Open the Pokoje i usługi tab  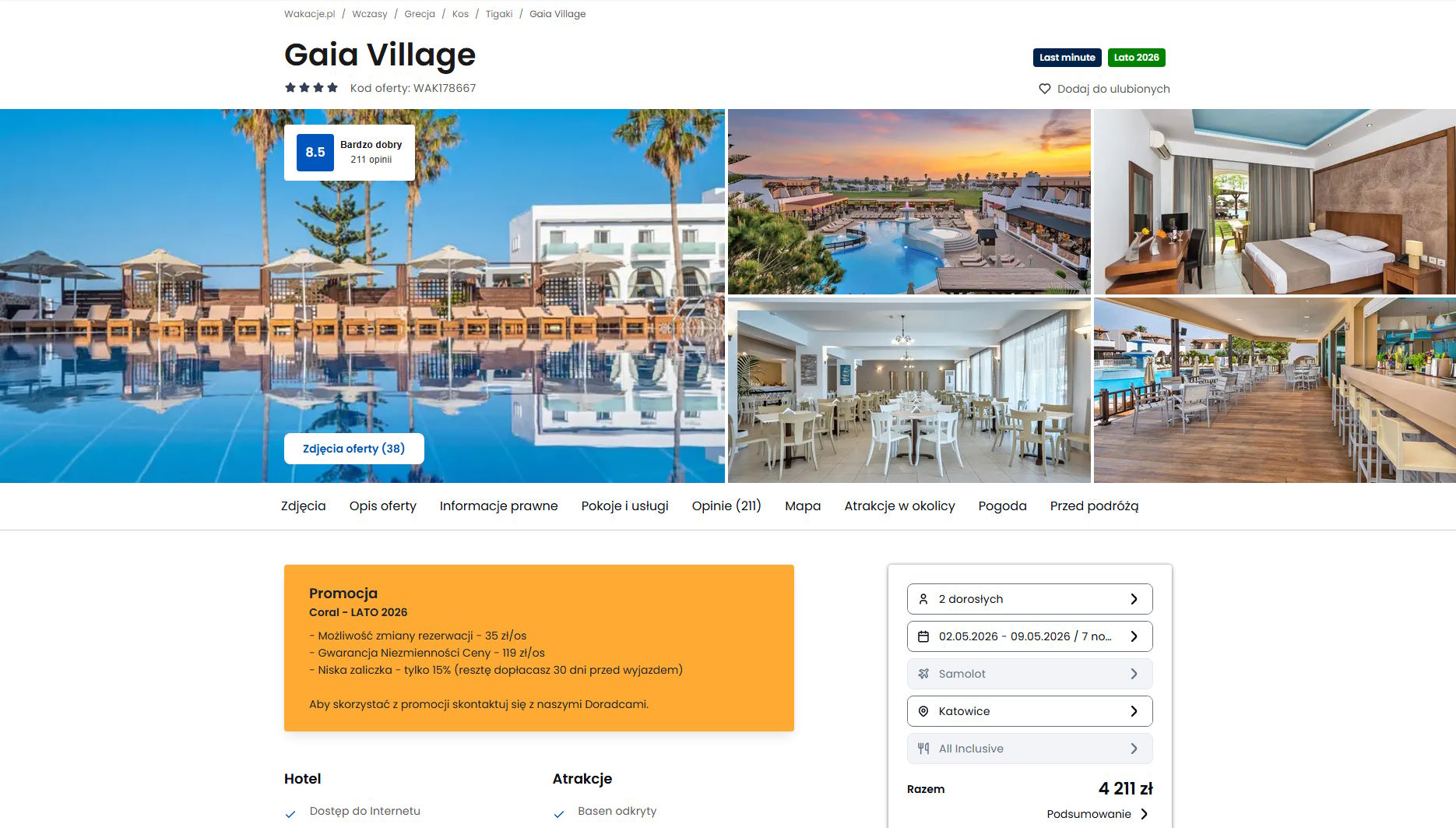[x=624, y=506]
